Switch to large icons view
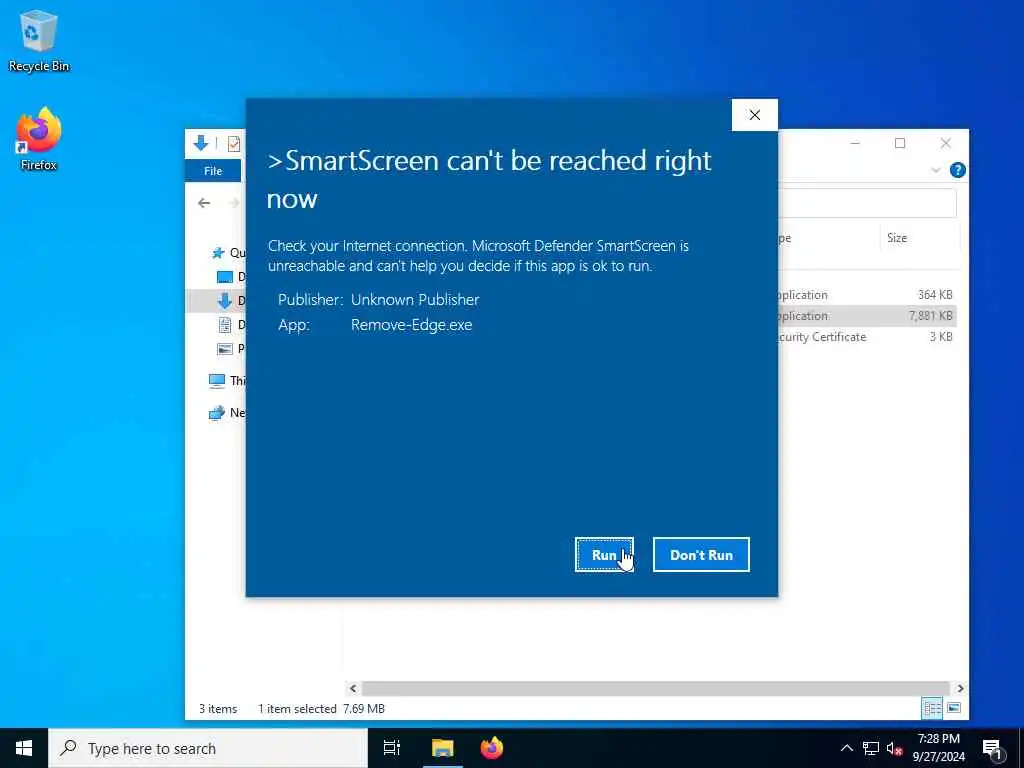Image resolution: width=1024 pixels, height=768 pixels. tap(954, 708)
